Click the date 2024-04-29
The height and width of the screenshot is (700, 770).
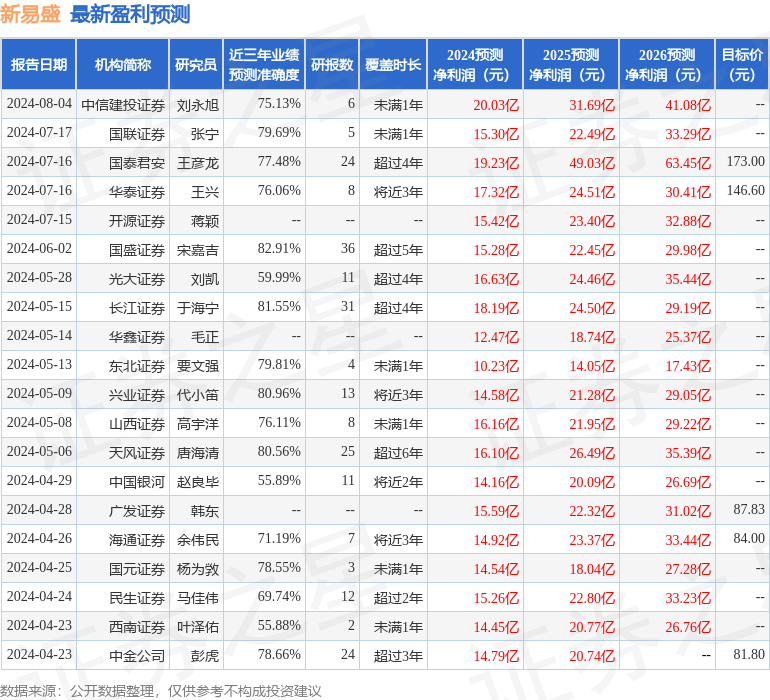[39, 480]
